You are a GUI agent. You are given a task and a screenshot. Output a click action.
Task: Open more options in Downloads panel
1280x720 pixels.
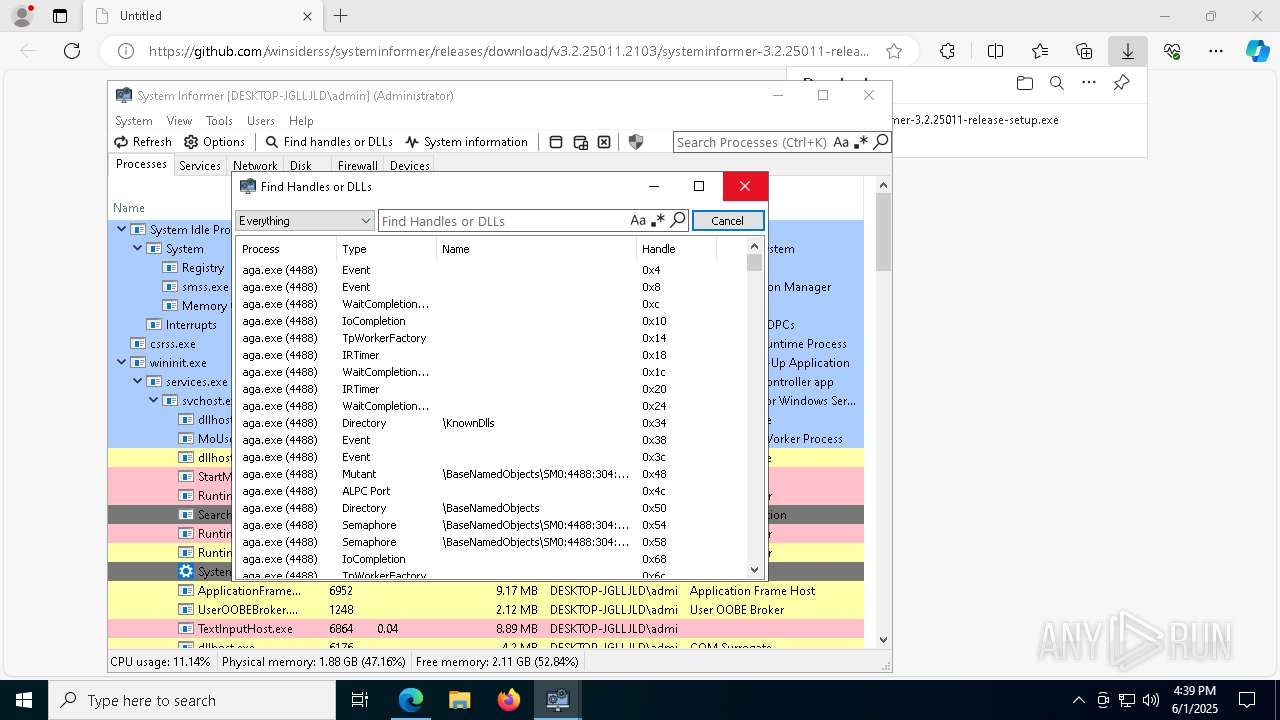[1089, 83]
